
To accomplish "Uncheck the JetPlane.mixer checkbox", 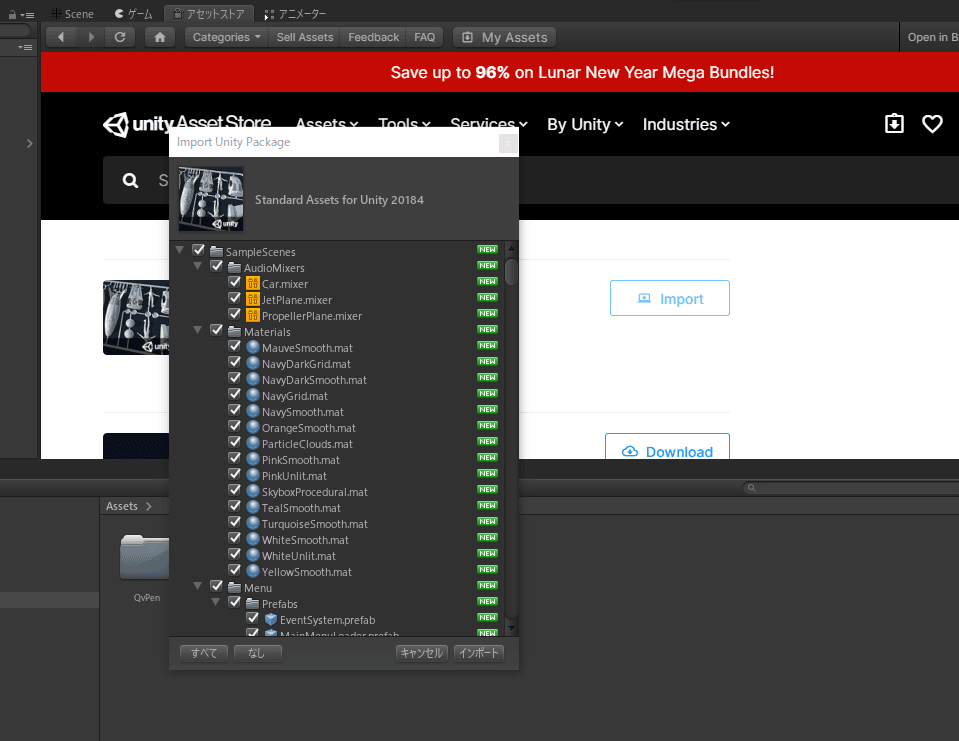I will click(235, 300).
